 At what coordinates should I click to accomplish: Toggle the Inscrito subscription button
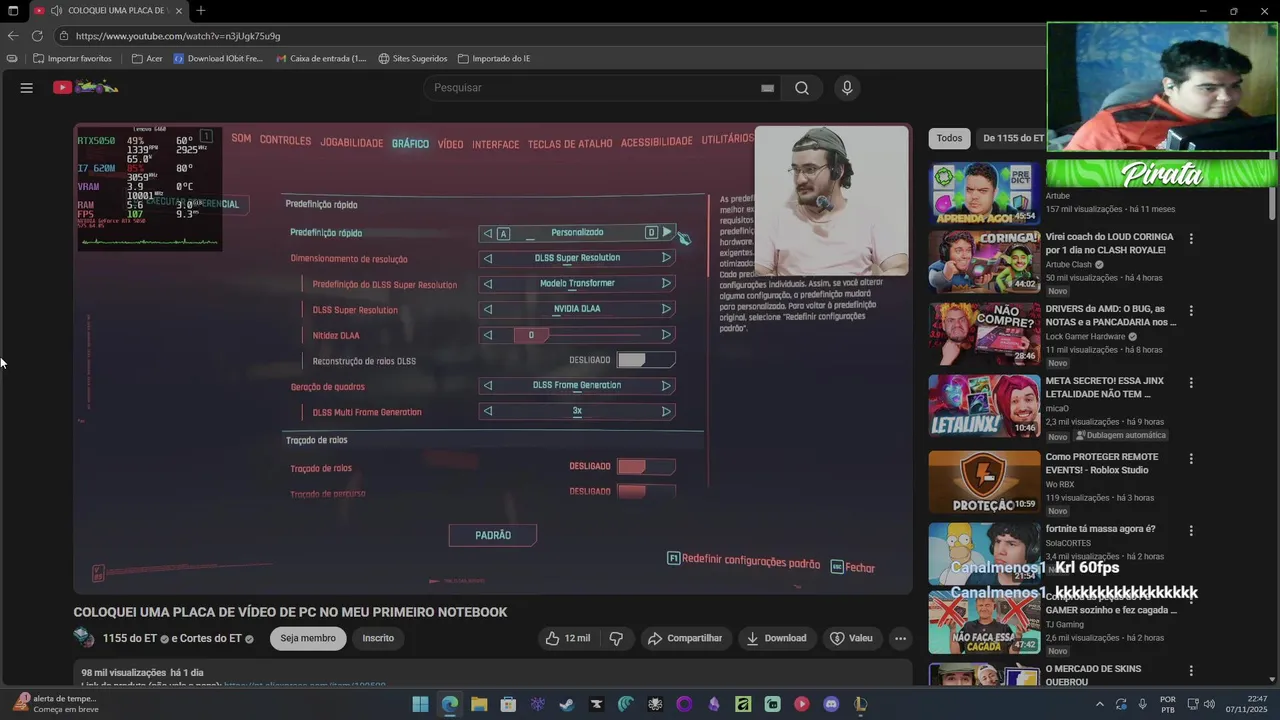tap(378, 638)
